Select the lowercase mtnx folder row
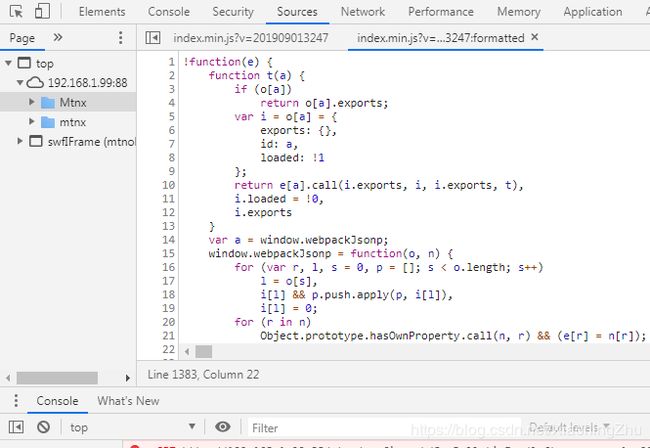Viewport: 650px width, 448px height. coord(68,122)
